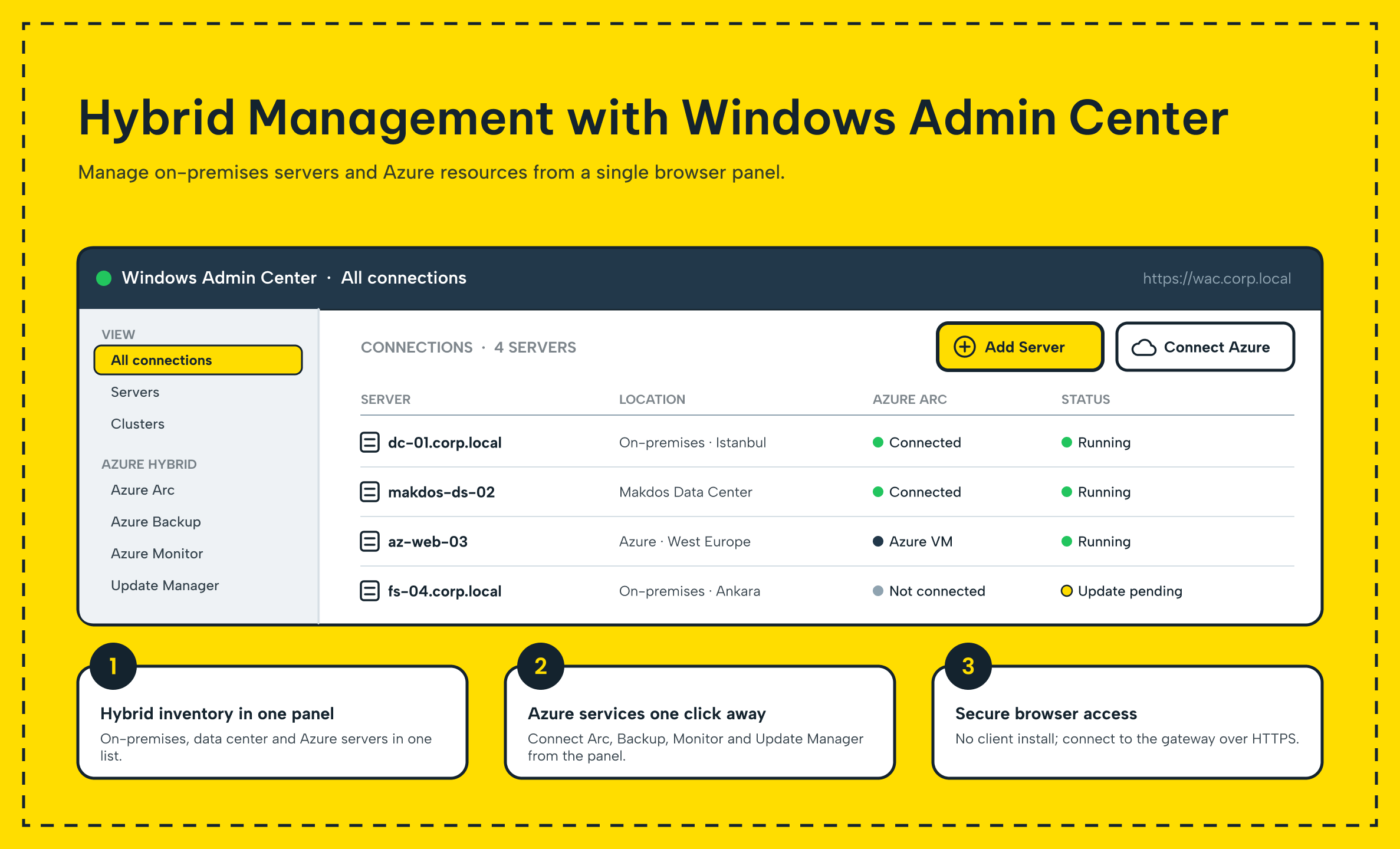Open Azure Backup in the sidebar
The image size is (1400, 849).
pos(156,522)
